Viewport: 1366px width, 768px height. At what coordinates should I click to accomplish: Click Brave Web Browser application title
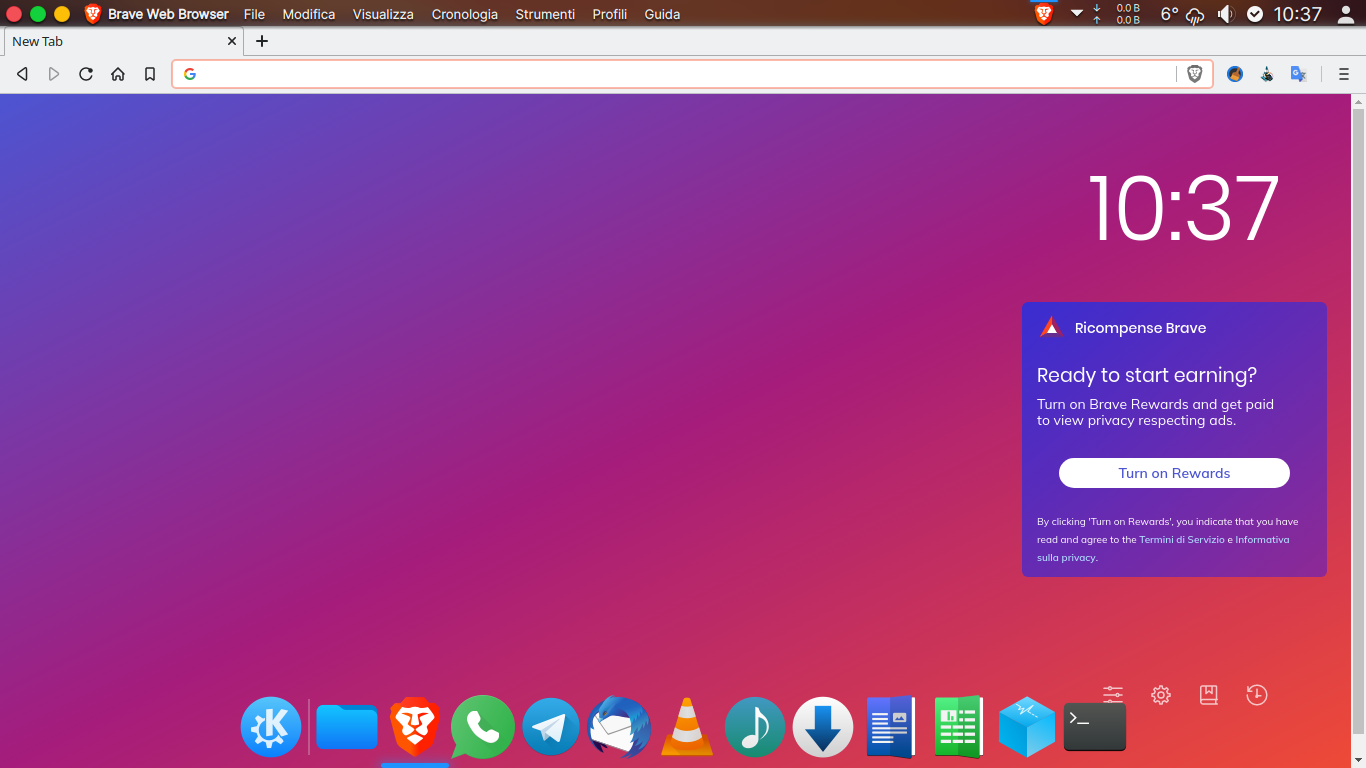click(x=168, y=14)
